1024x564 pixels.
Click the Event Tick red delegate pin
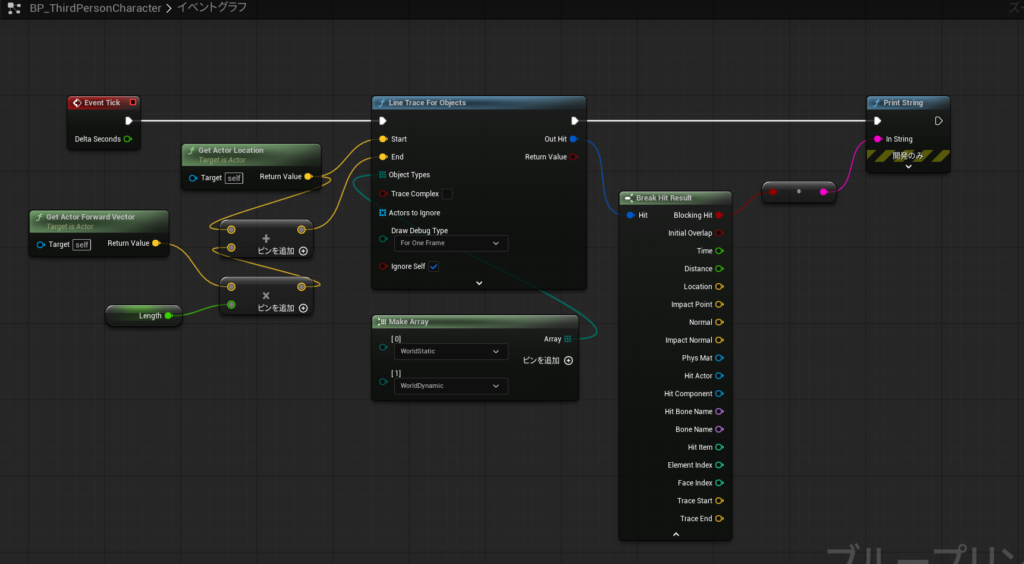click(133, 102)
